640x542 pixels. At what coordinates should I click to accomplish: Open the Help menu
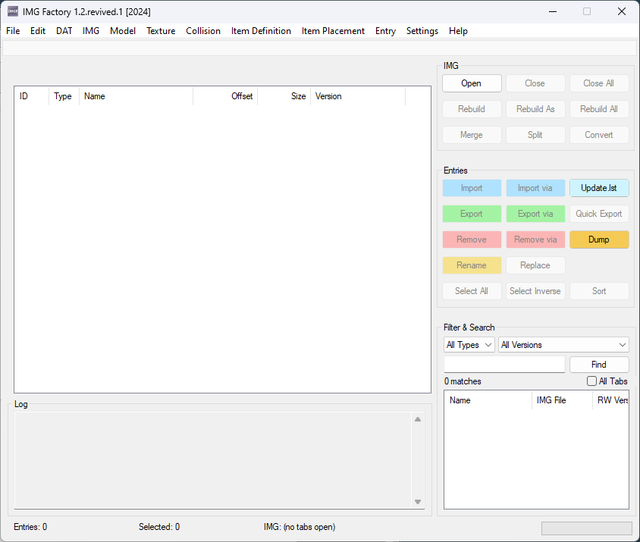pyautogui.click(x=458, y=31)
